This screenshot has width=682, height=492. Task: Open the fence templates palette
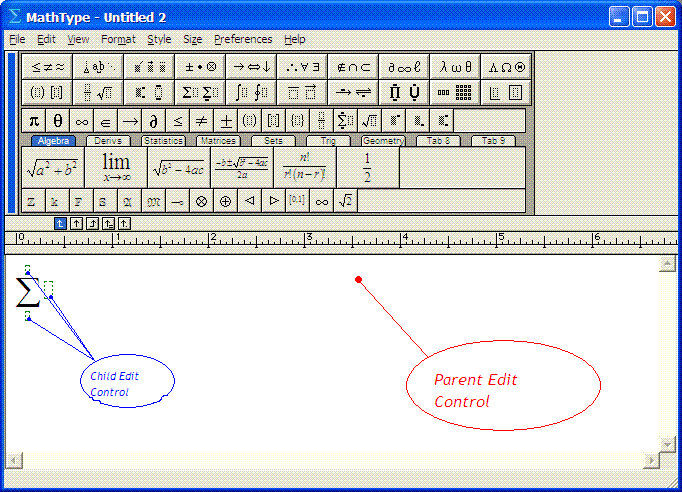point(47,92)
